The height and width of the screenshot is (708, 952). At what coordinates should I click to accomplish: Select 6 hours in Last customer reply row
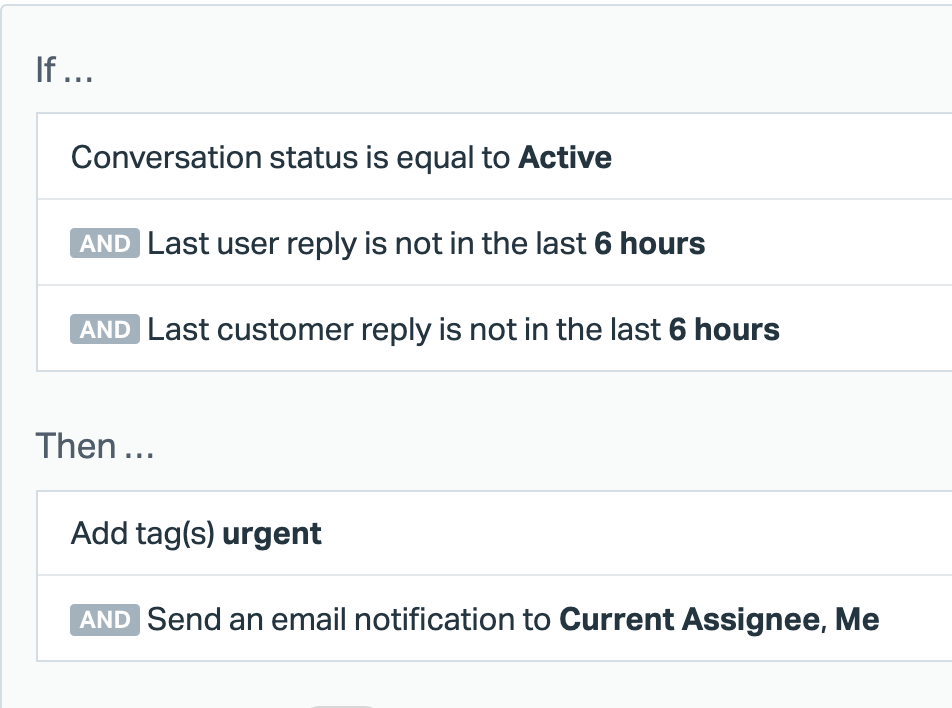point(724,330)
